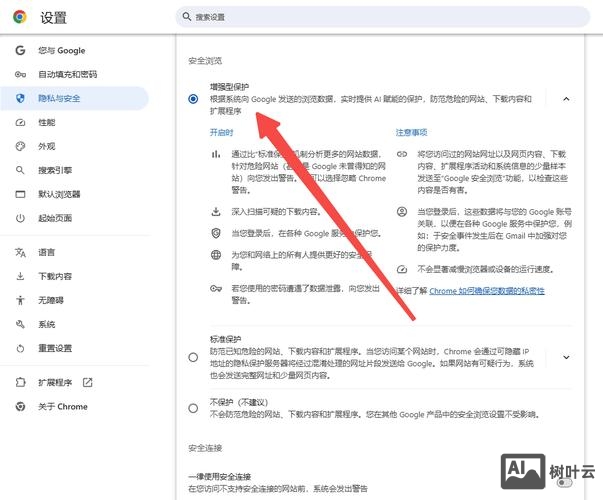Open 扩展程序 in sidebar
The image size is (603, 500).
click(x=55, y=382)
